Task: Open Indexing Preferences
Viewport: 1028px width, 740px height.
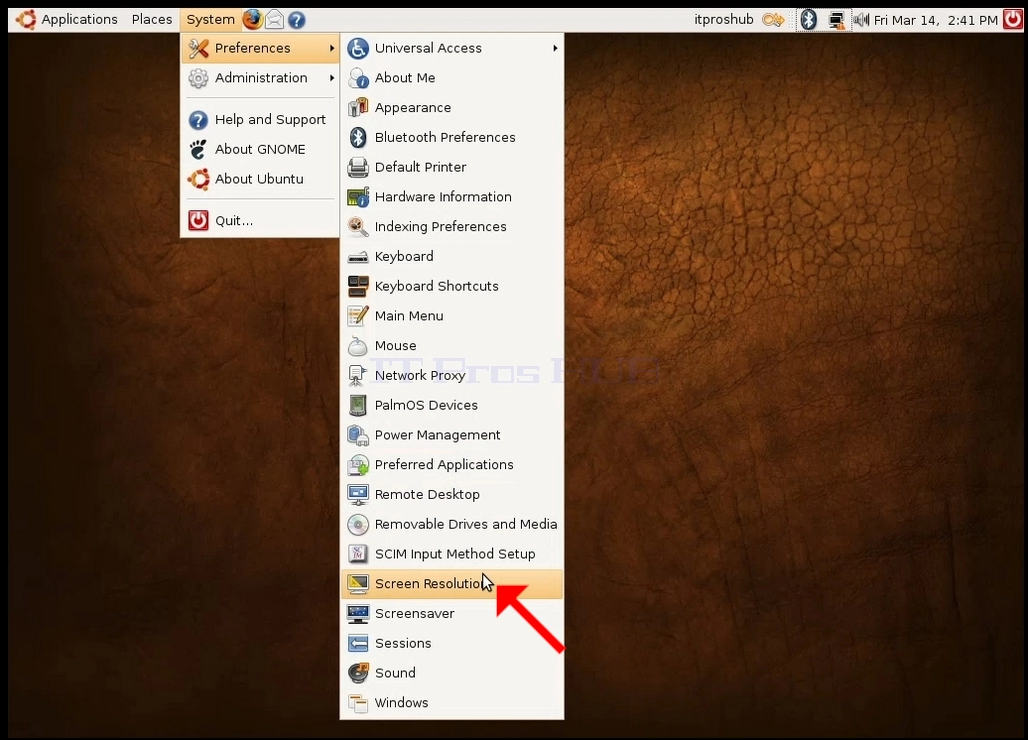Action: [x=452, y=227]
